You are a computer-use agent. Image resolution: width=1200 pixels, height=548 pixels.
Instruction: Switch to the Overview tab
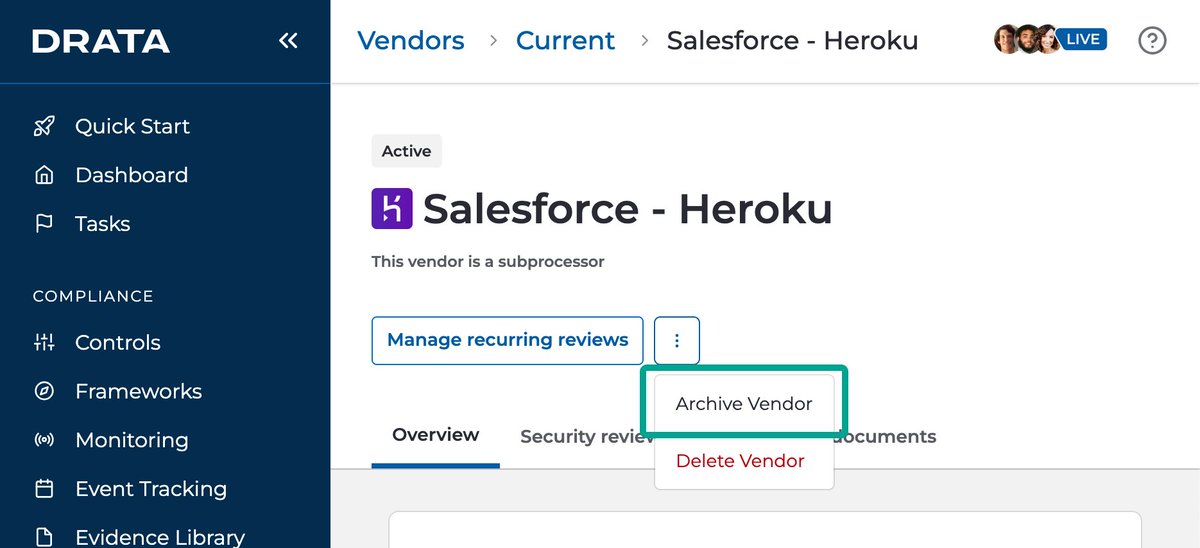point(435,435)
